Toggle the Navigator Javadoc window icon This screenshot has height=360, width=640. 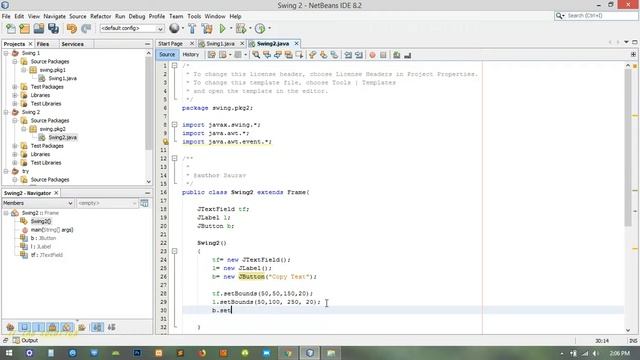[144, 203]
